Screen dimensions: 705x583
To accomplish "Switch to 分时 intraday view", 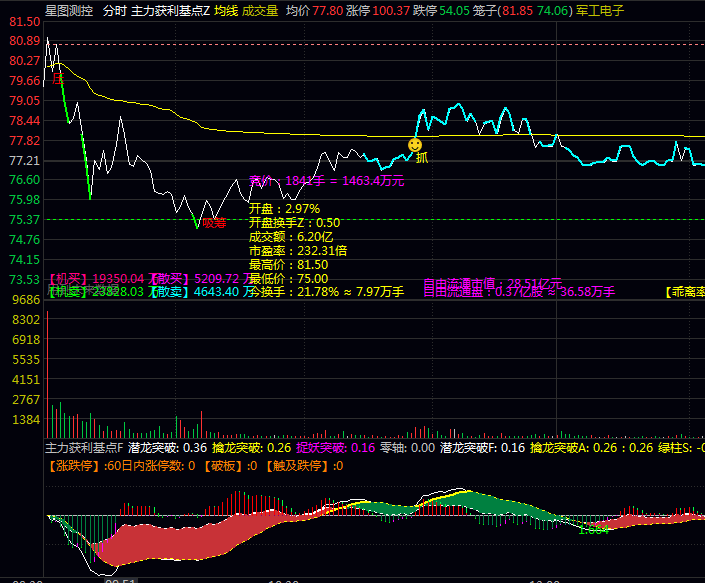I will click(x=115, y=10).
